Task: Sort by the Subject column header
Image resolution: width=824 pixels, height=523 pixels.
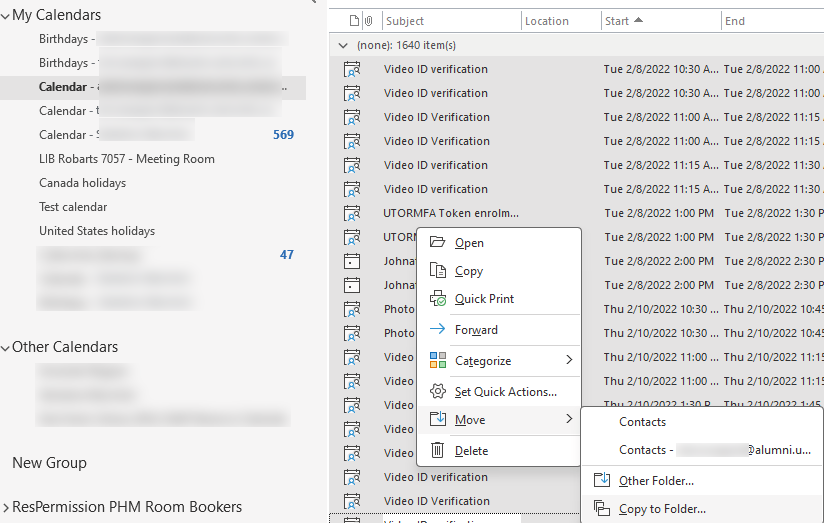Action: (405, 21)
